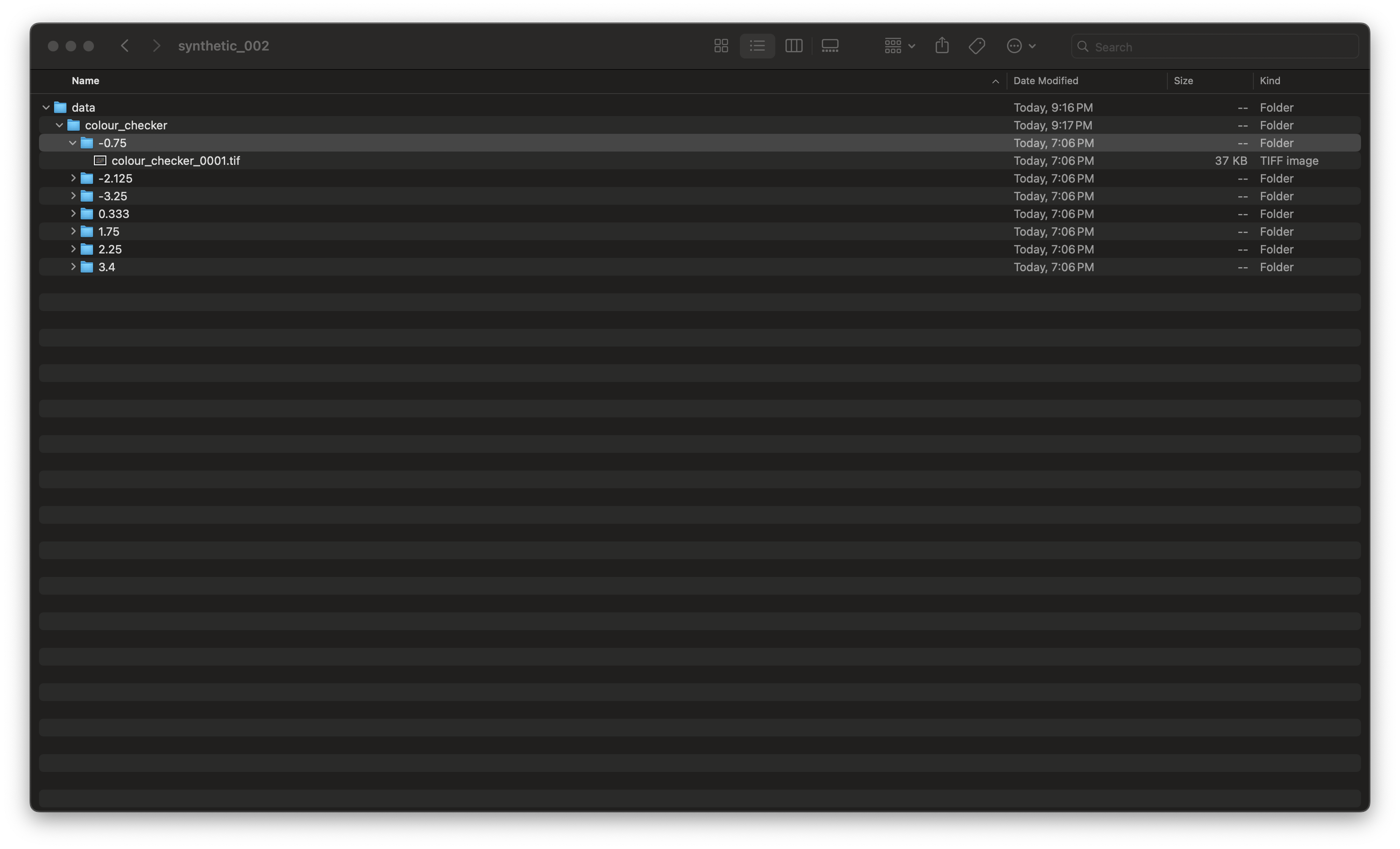Sort by Date Modified column
1400x849 pixels.
pyautogui.click(x=1046, y=81)
